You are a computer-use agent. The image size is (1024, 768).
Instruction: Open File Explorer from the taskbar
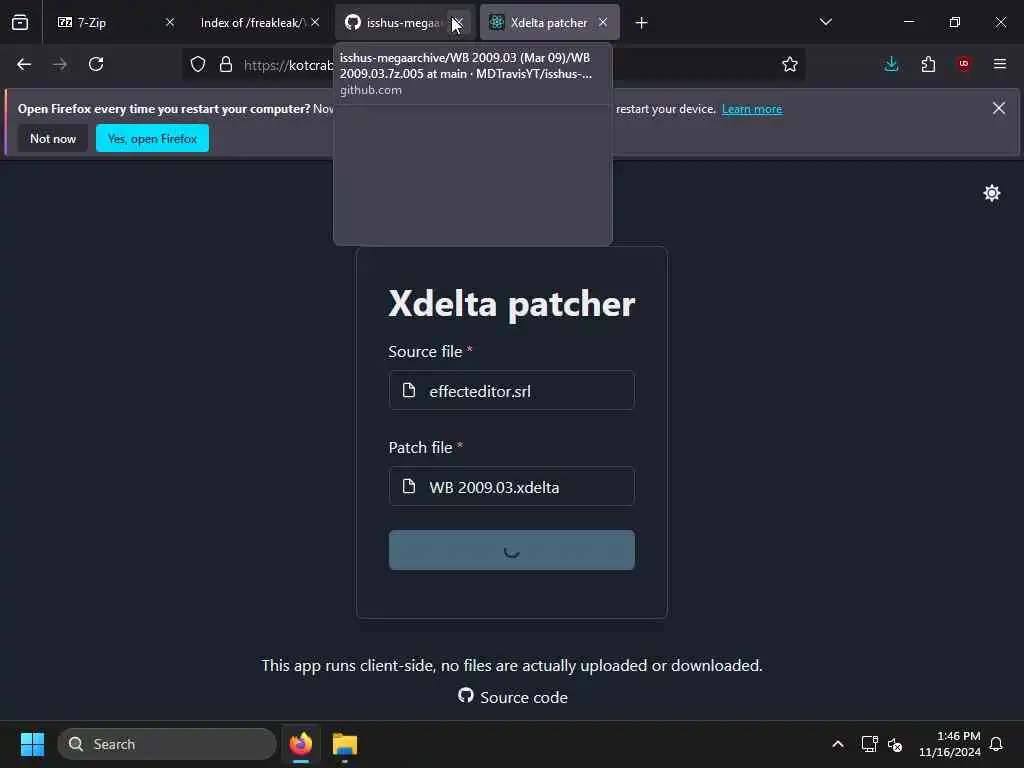pos(345,744)
